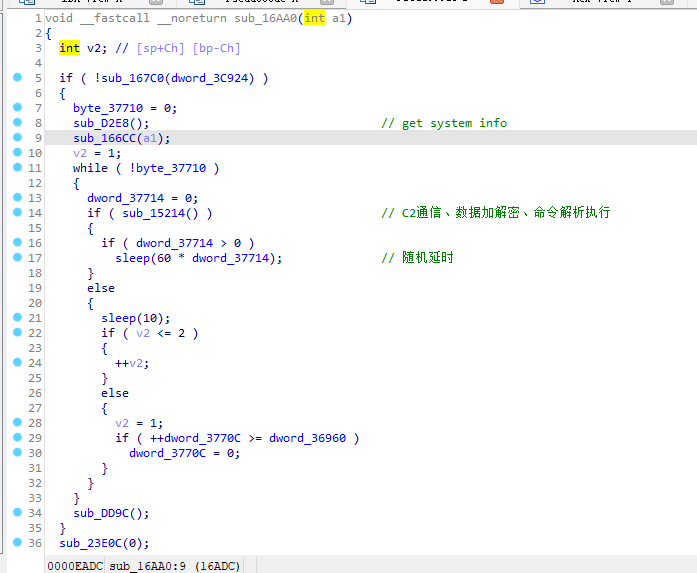
Task: Select byte_37710 assignment on line 7
Action: point(108,108)
